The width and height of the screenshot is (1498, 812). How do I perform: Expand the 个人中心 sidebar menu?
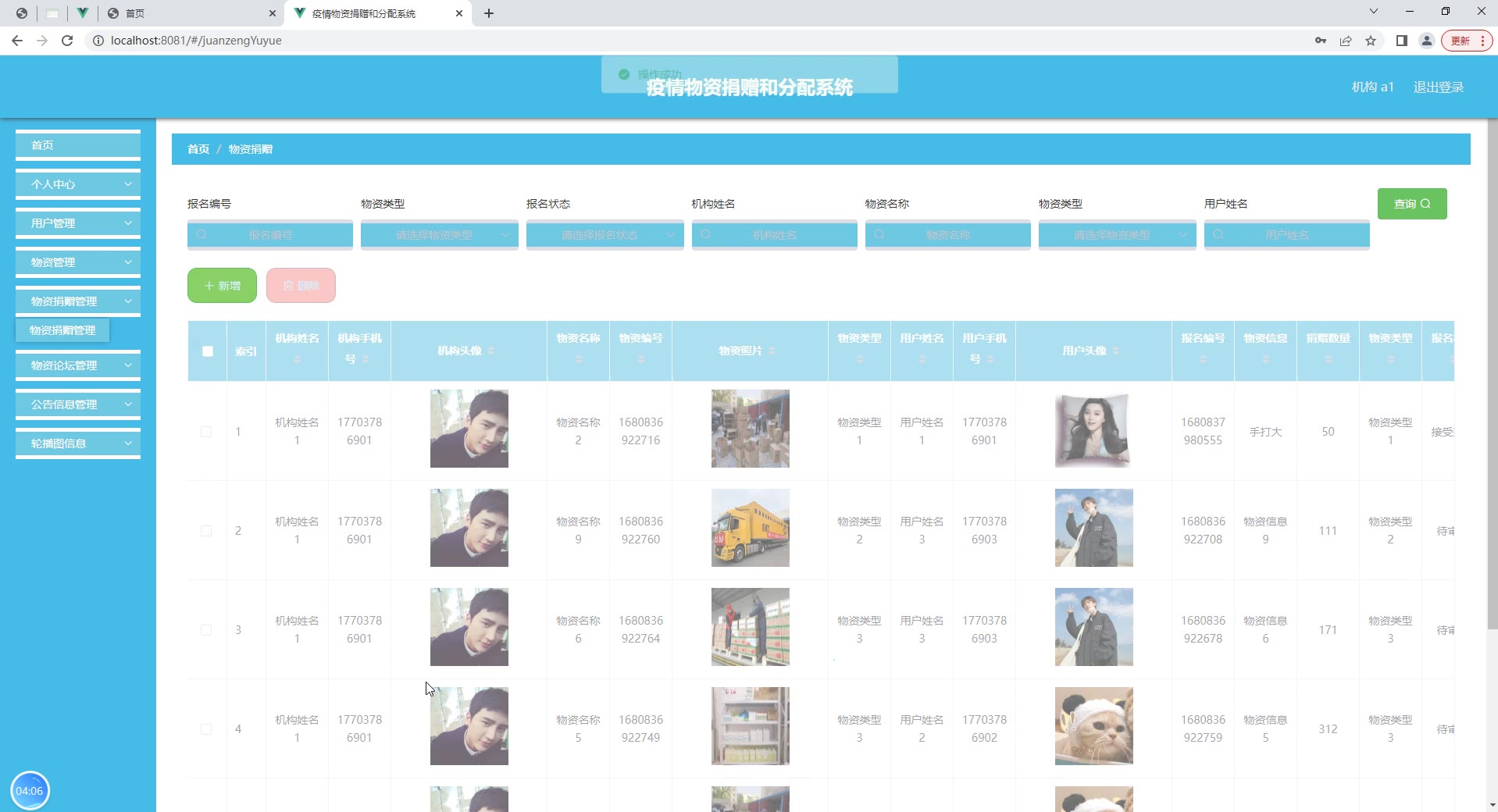[78, 184]
